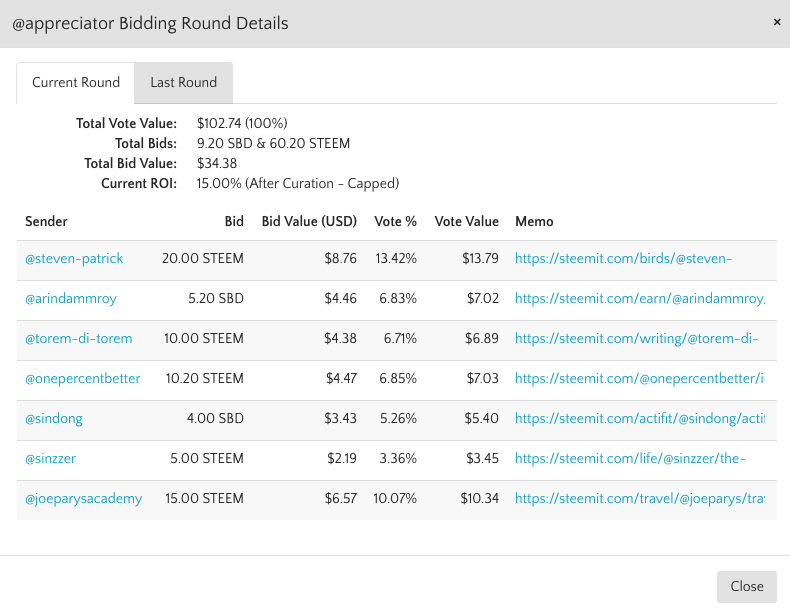This screenshot has width=790, height=616.
Task: Open the steemit.com/travel memo link
Action: pos(640,499)
